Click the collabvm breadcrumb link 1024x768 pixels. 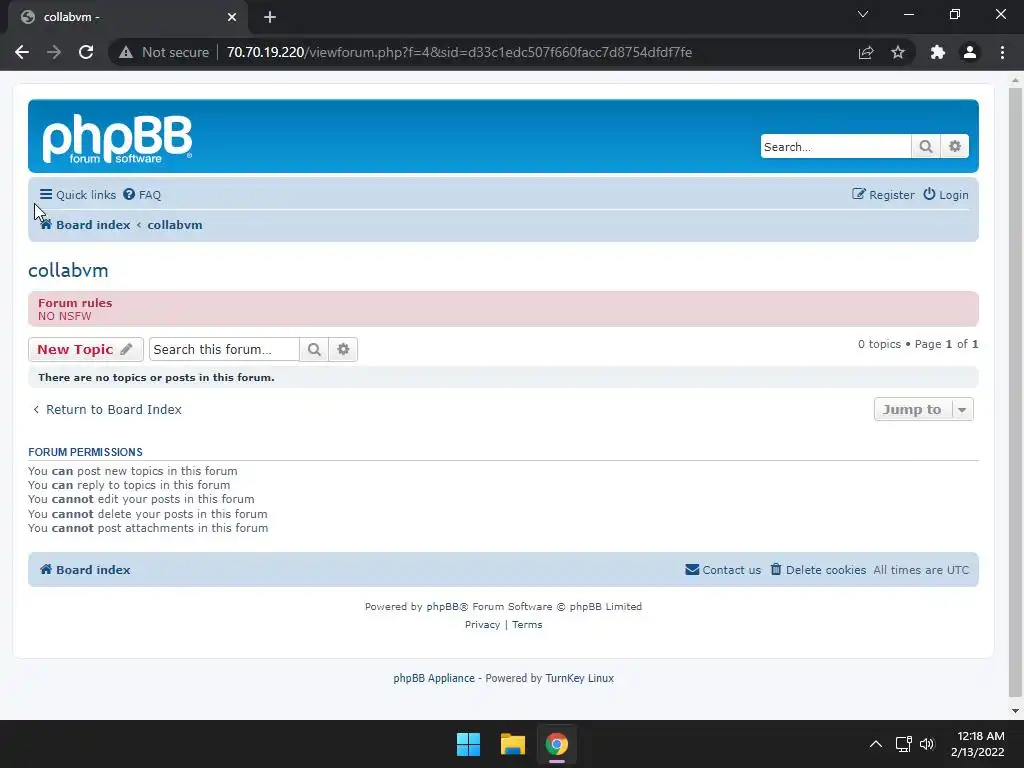click(175, 225)
